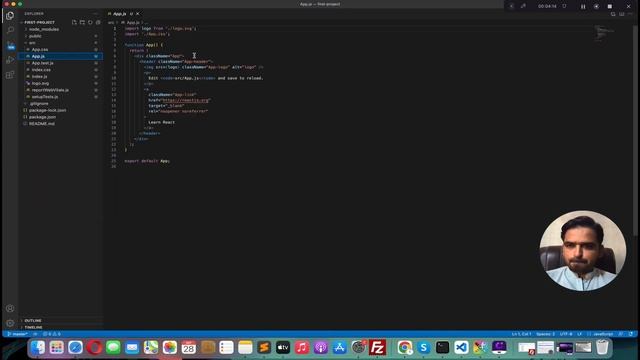Viewport: 640px width, 360px height.
Task: Close the recording toolbar
Action: pyautogui.click(x=629, y=7)
